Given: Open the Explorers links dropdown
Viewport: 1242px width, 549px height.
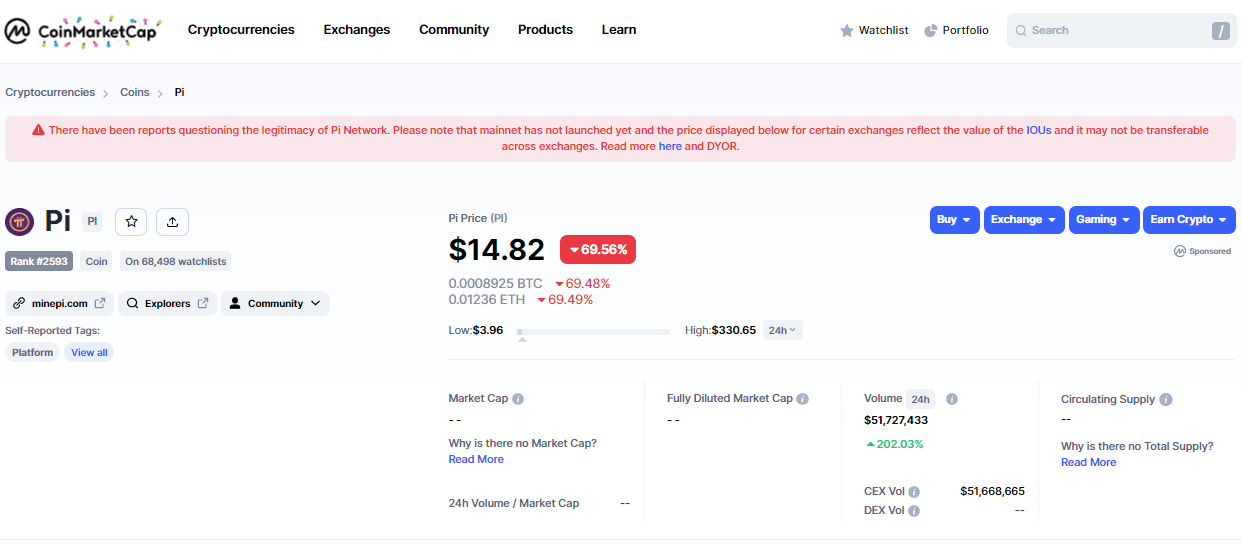Looking at the screenshot, I should (166, 303).
